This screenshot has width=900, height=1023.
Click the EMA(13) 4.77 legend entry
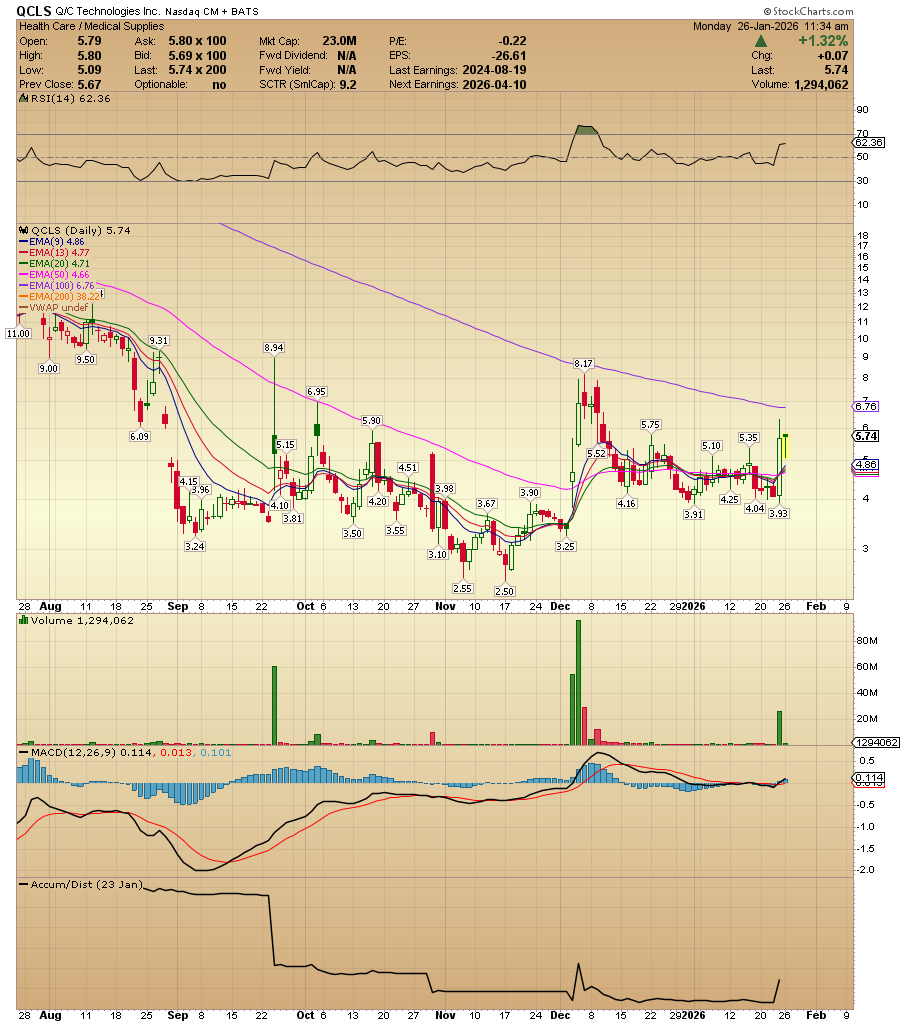55,252
